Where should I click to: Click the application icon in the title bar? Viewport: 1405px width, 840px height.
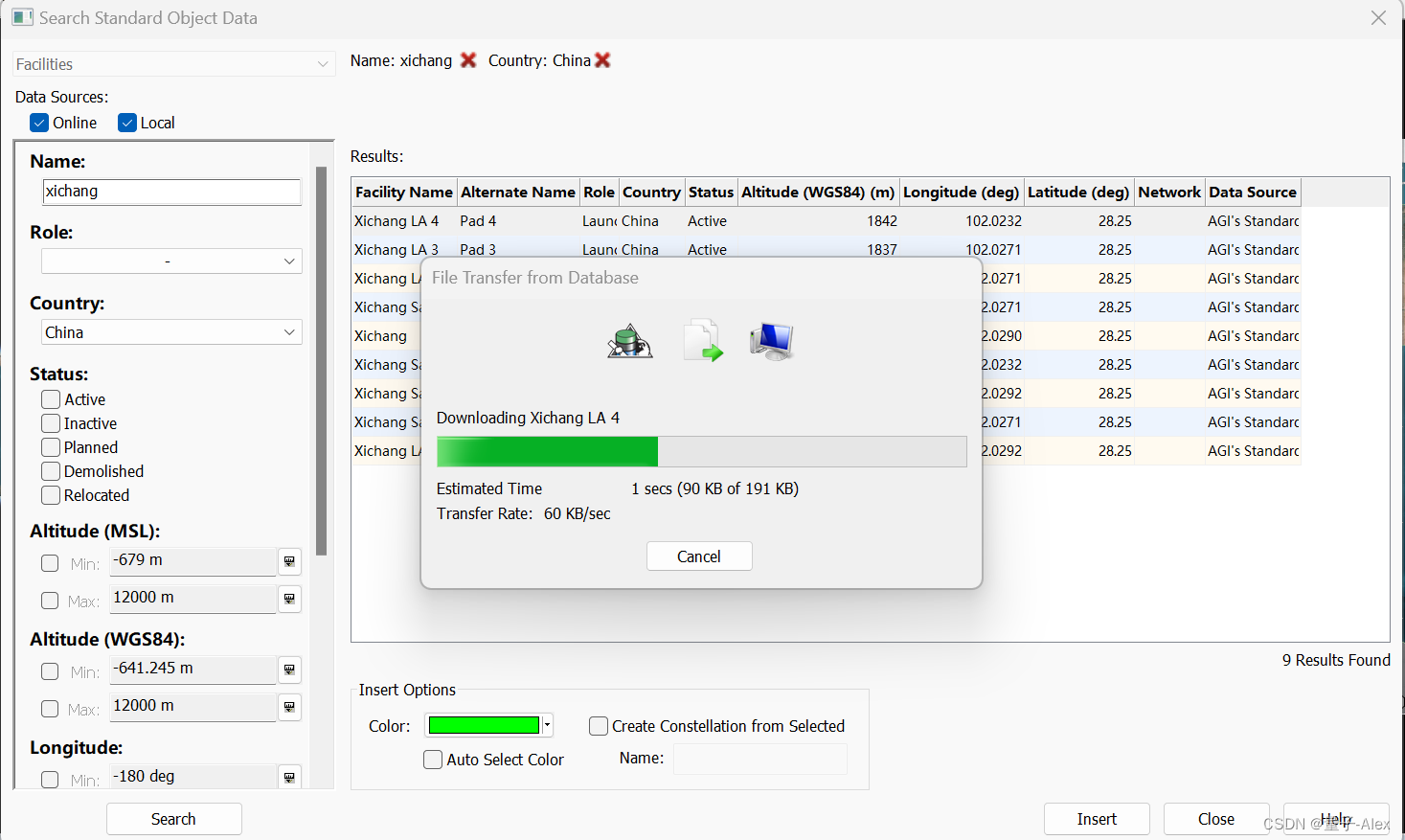[22, 17]
